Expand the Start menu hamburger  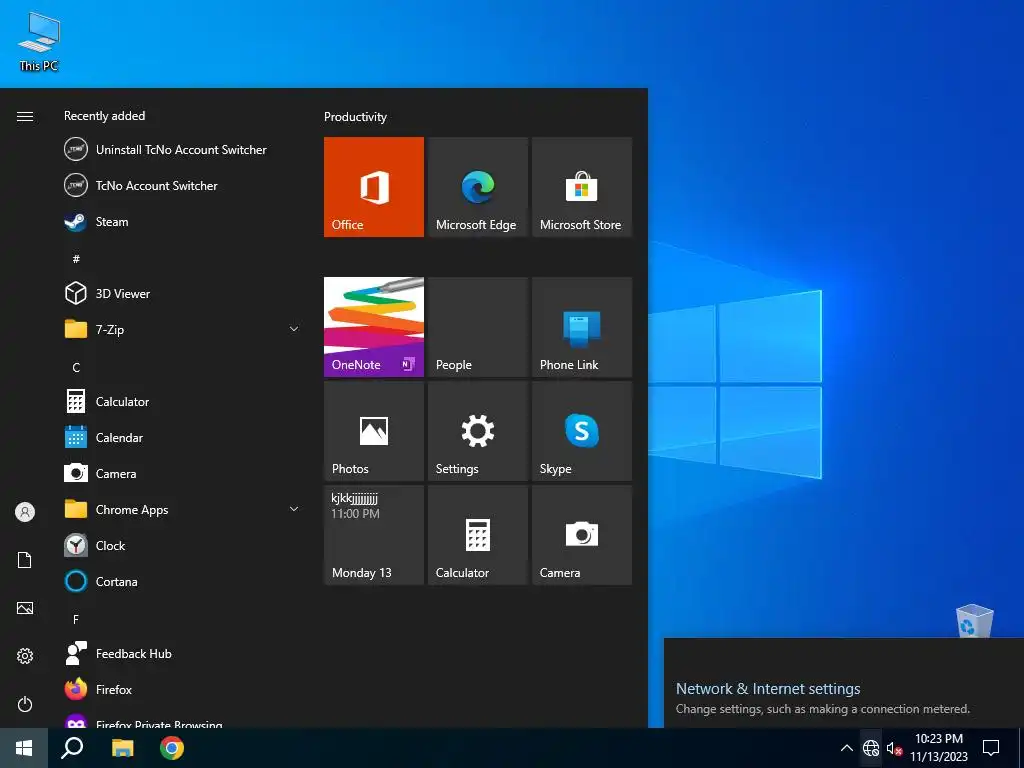point(25,116)
